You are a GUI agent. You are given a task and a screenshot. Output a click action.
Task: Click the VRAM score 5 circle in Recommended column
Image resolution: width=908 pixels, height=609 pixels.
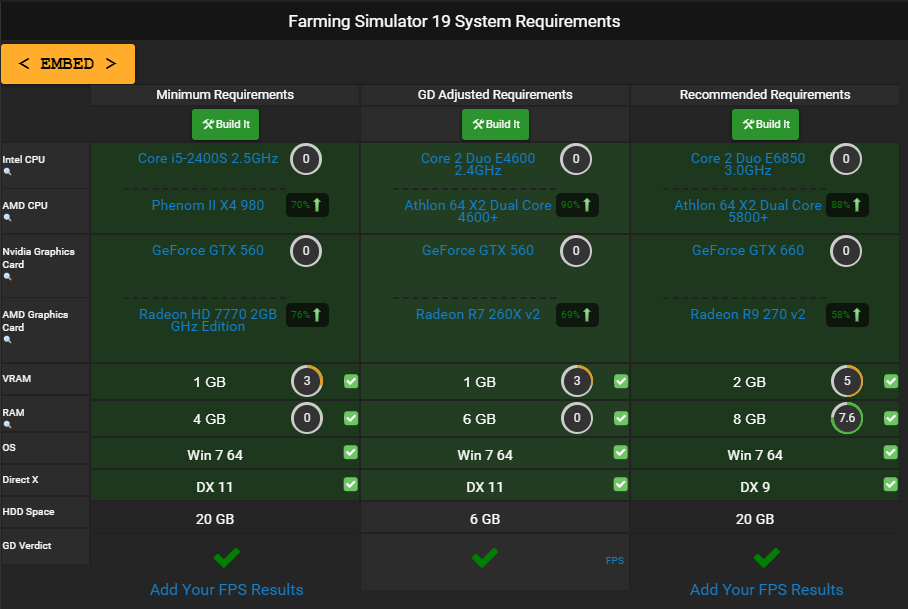click(847, 381)
